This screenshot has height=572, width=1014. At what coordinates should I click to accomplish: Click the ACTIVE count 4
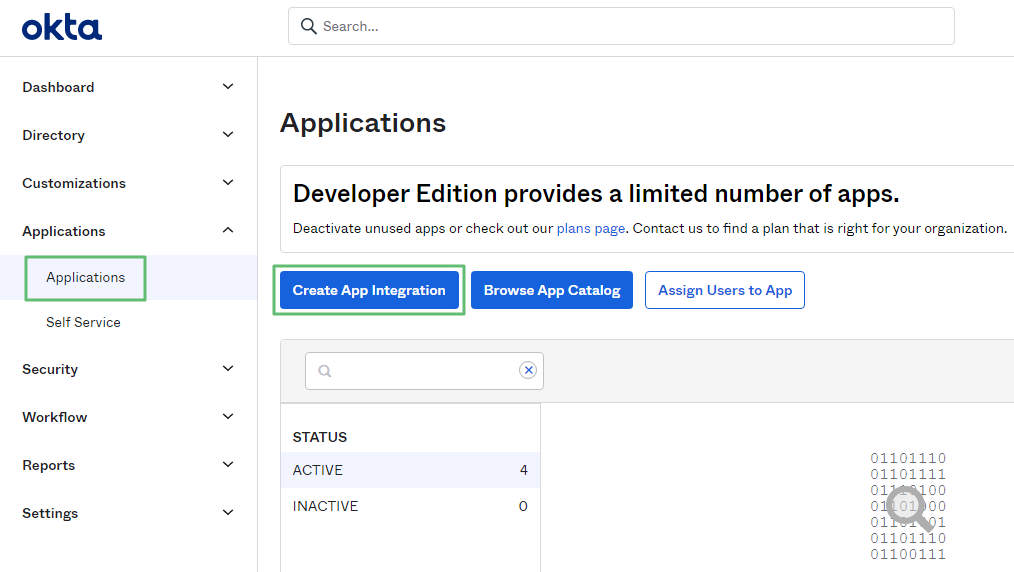click(524, 470)
